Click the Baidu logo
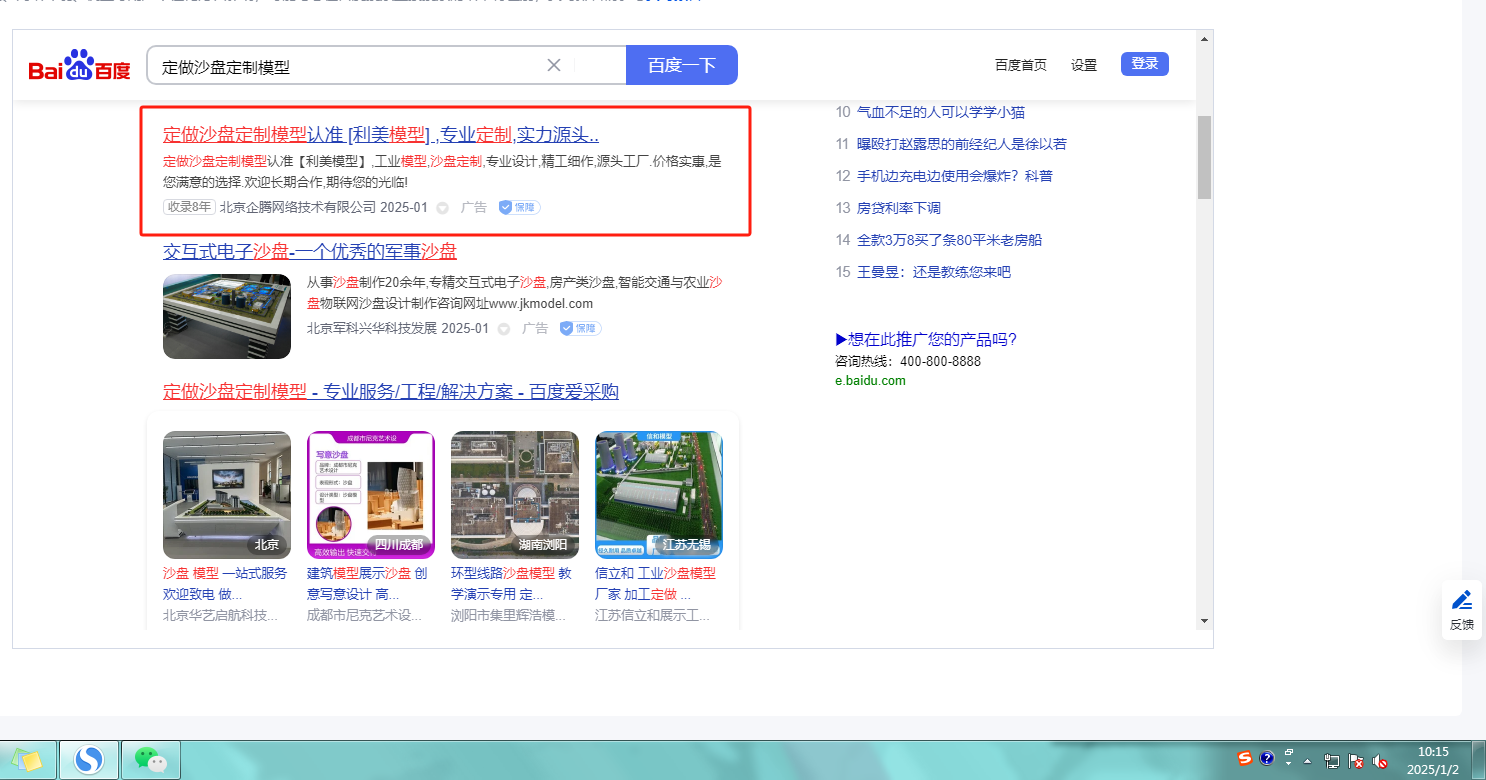The width and height of the screenshot is (1486, 780). pos(79,66)
